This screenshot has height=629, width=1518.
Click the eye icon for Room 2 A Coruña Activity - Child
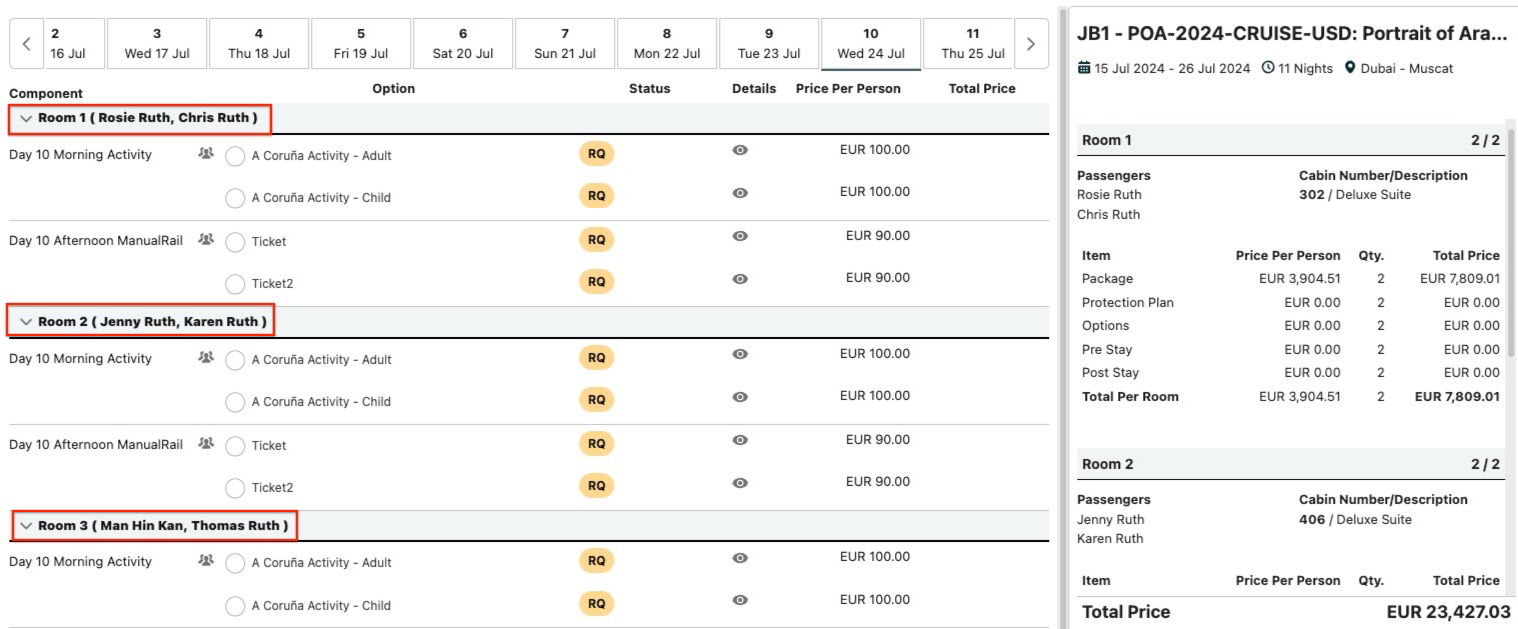pyautogui.click(x=740, y=396)
